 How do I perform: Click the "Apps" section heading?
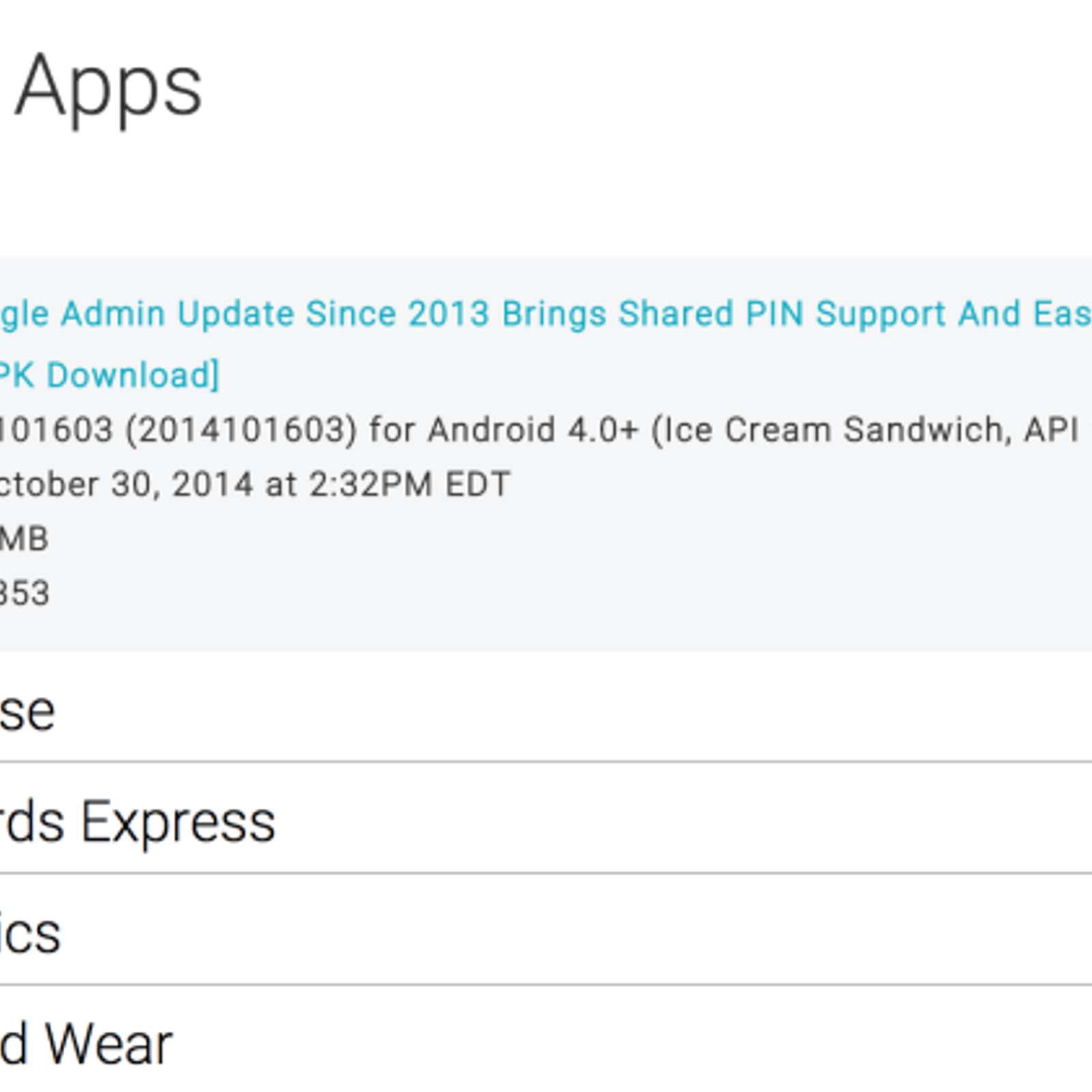click(108, 87)
